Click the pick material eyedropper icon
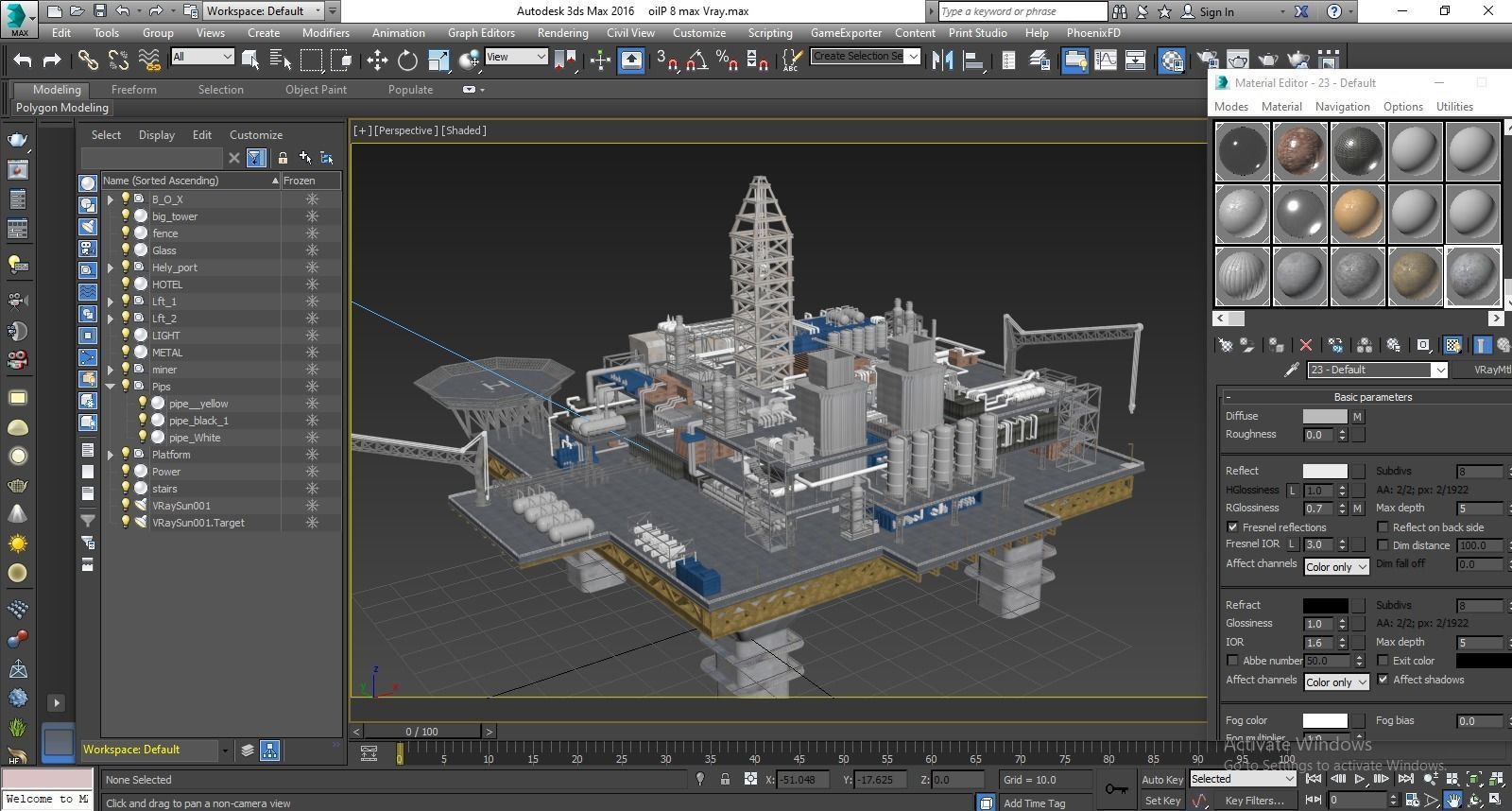This screenshot has width=1512, height=811. (x=1291, y=370)
